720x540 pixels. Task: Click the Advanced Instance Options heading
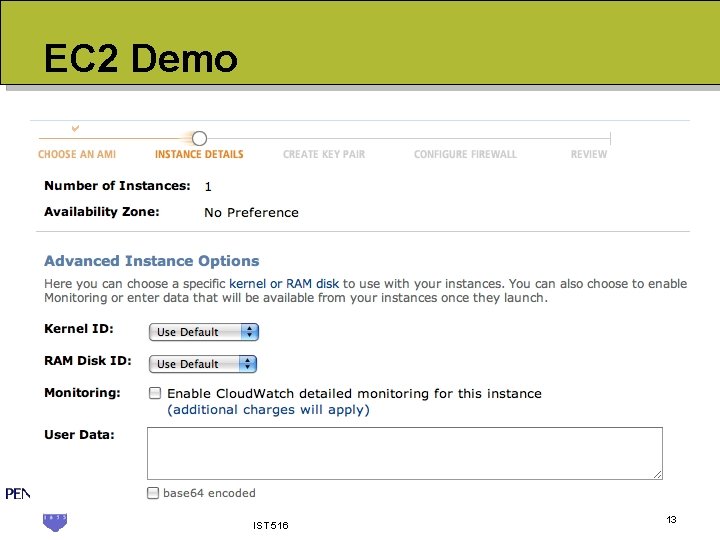[152, 261]
